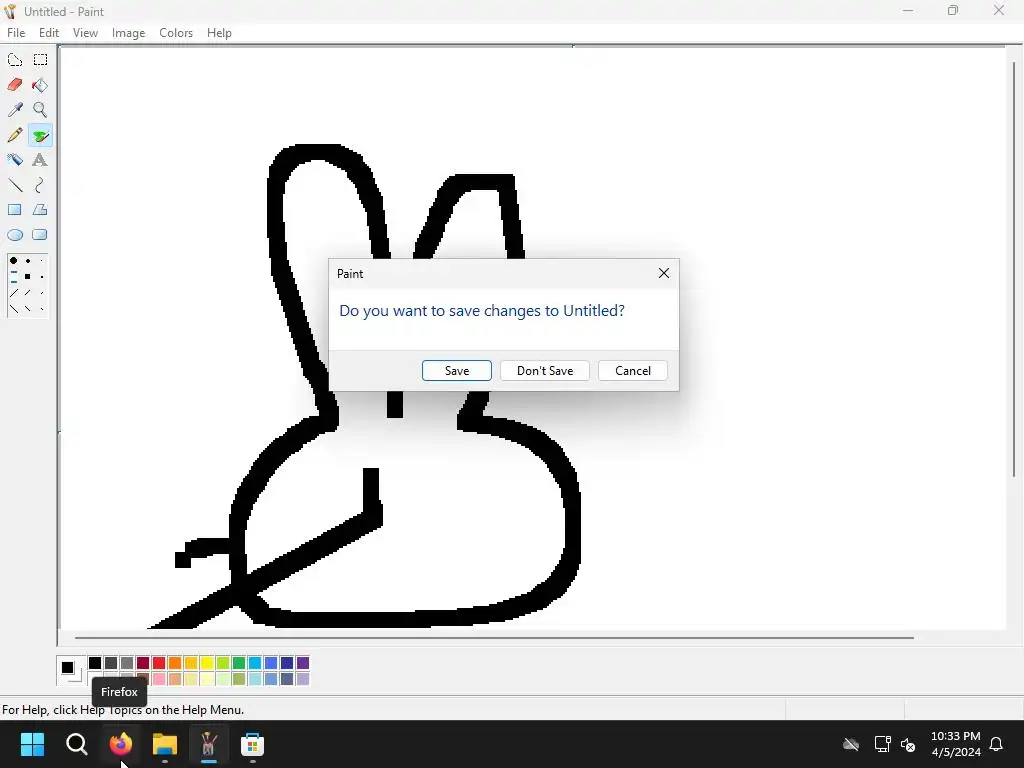Open the Edit menu

click(x=49, y=33)
